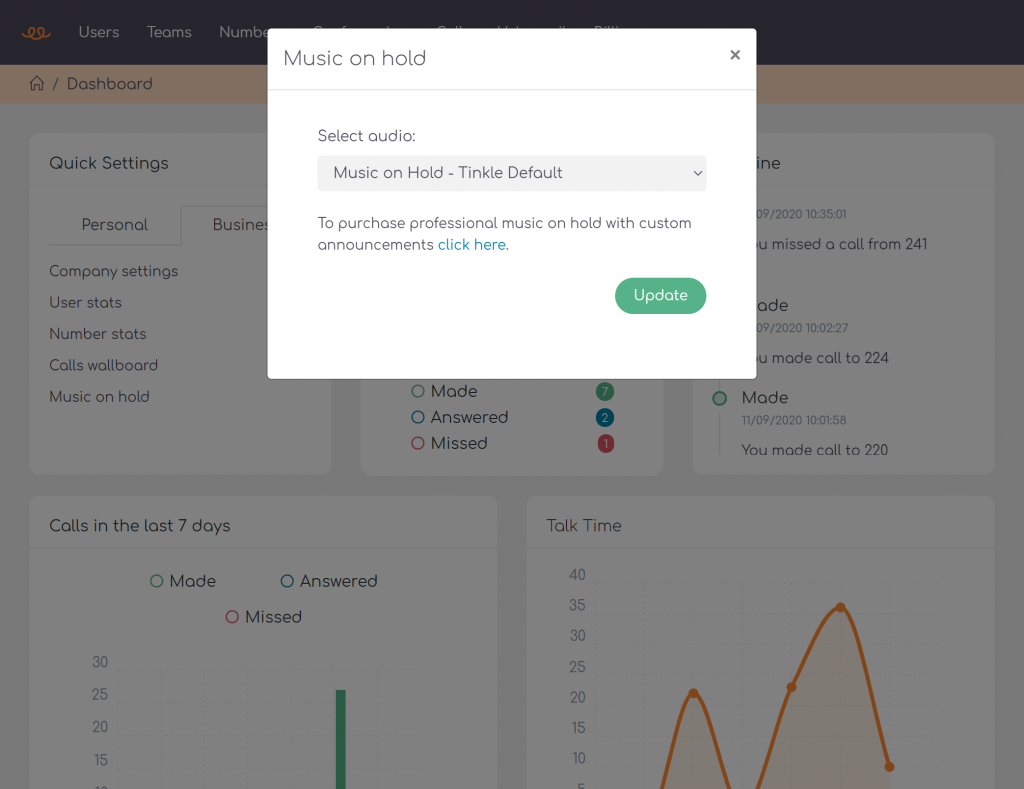The image size is (1024, 789).
Task: Open User stats link
Action: click(x=86, y=302)
